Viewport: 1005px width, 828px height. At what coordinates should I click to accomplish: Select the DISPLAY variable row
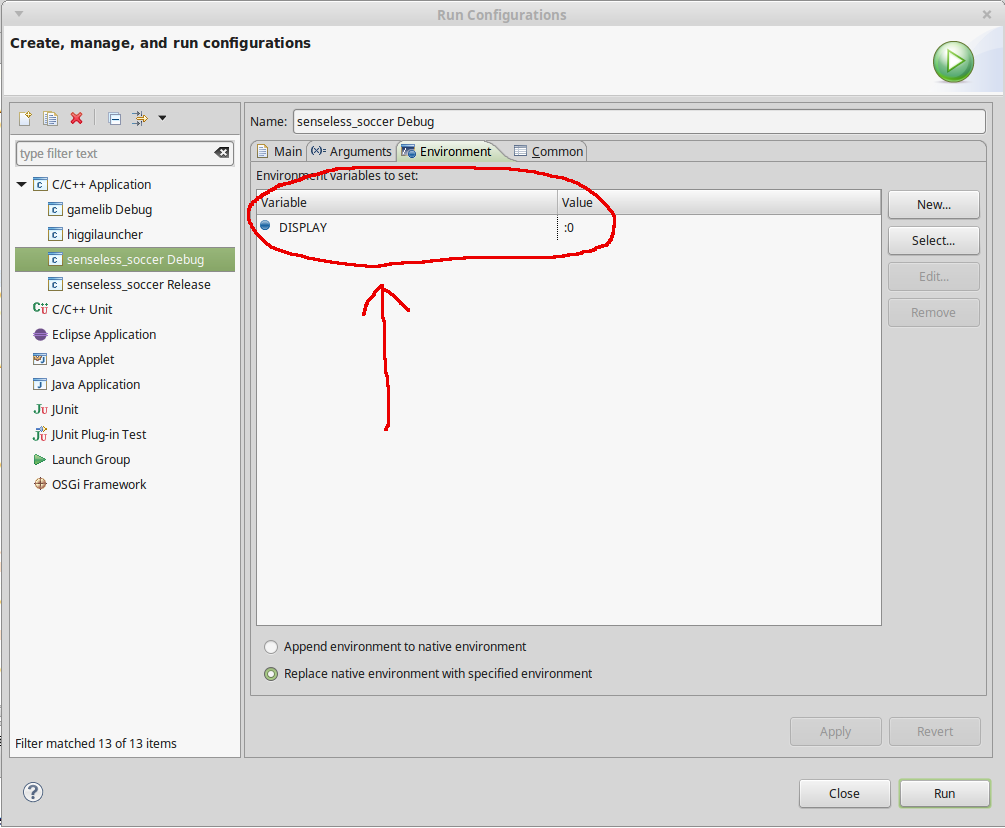569,228
